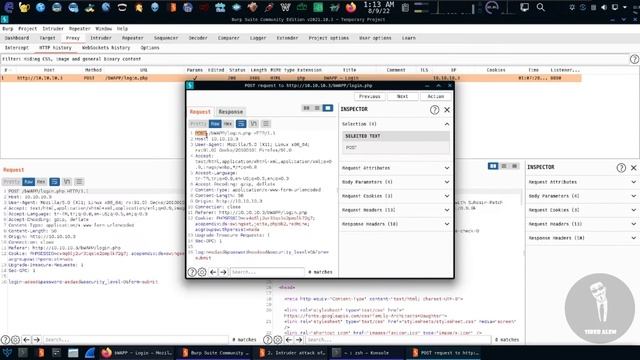Screen dimensions: 640x360
Task: Open the message editor options menu icon in popup
Action: [x=266, y=124]
